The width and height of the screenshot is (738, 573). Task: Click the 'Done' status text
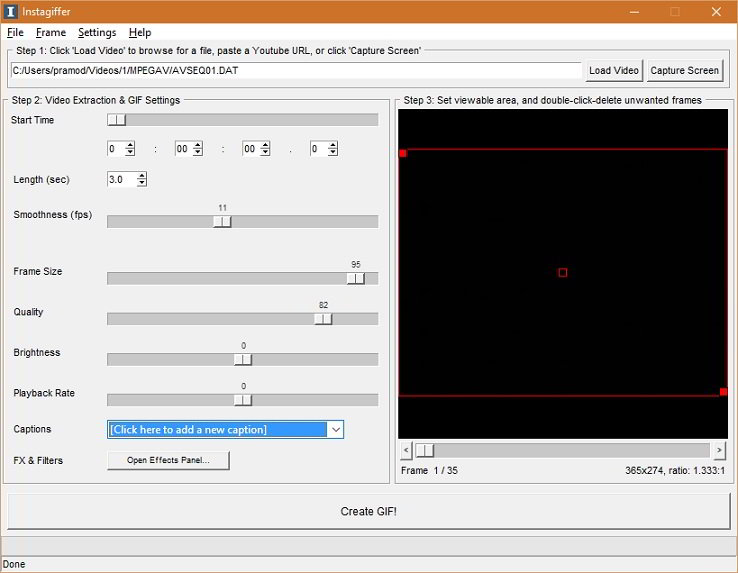14,564
